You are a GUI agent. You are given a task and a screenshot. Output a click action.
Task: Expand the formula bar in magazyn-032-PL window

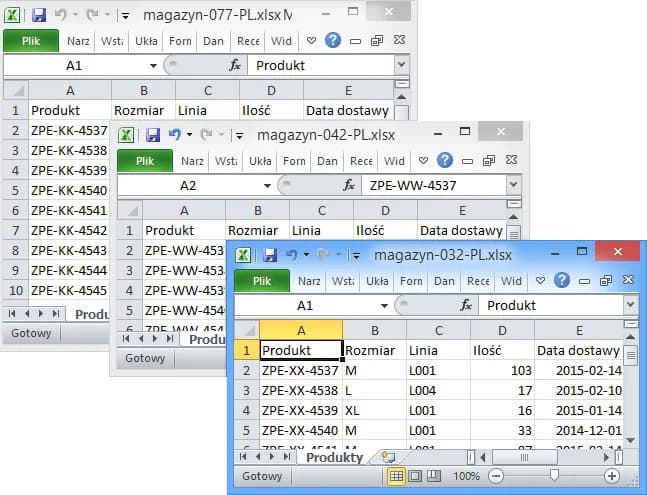pyautogui.click(x=630, y=306)
